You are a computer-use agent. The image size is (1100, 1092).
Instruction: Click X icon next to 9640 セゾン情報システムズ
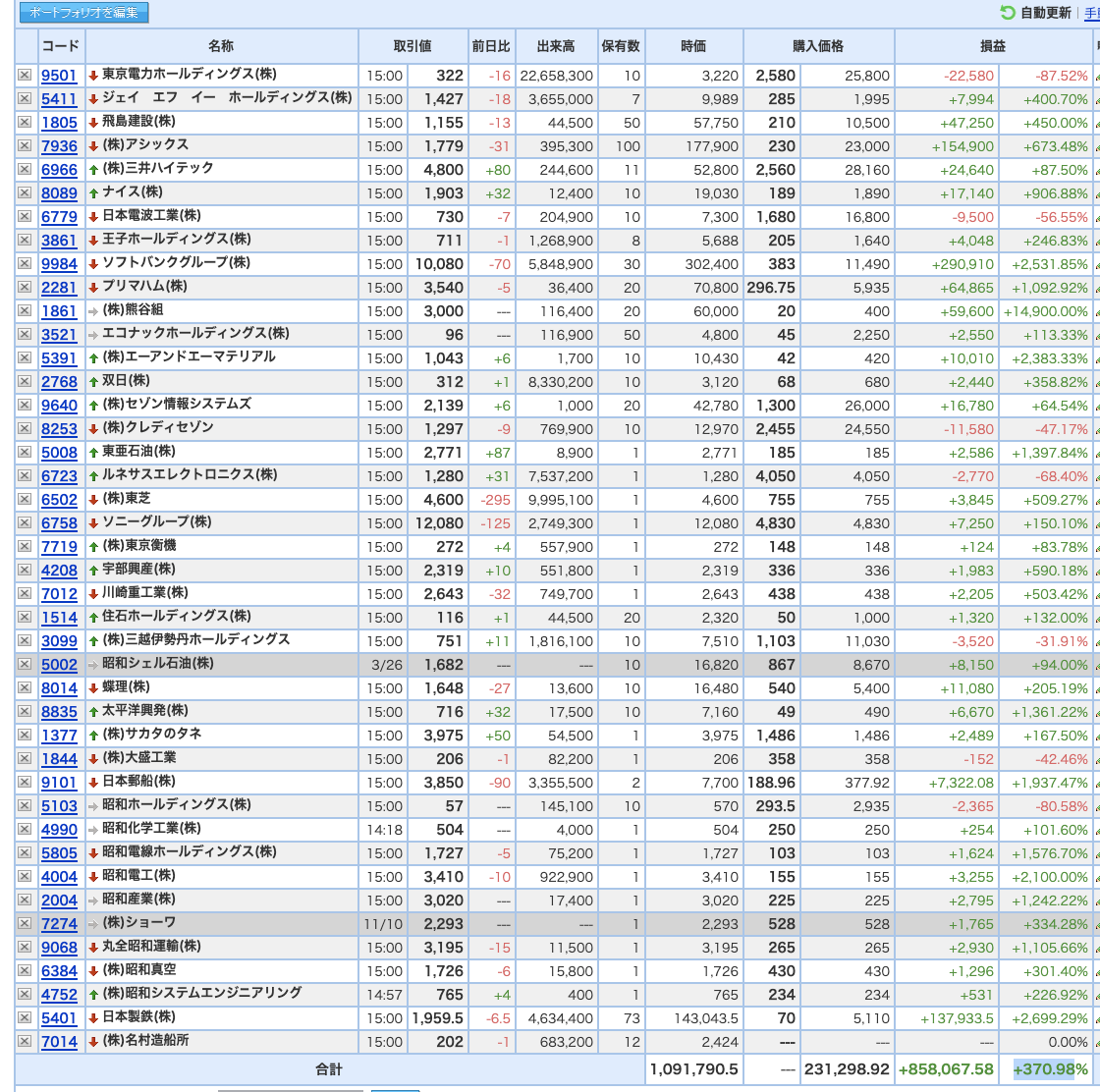coord(25,405)
